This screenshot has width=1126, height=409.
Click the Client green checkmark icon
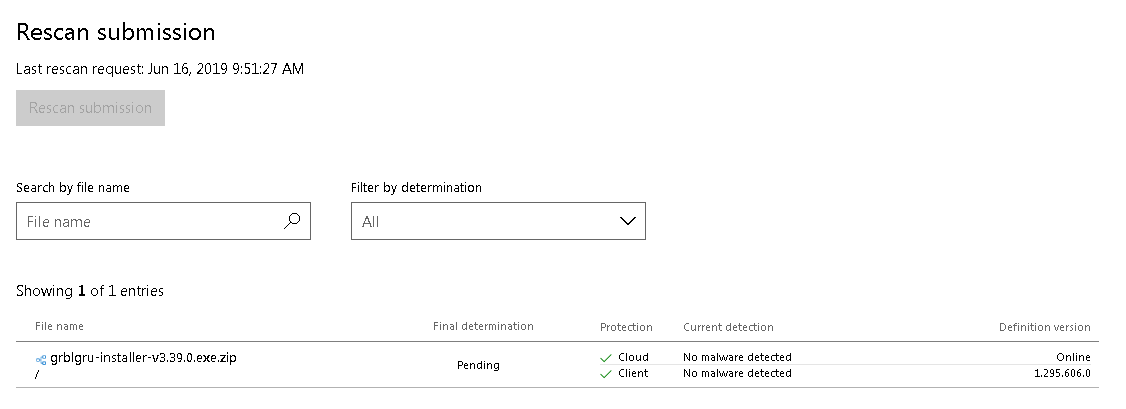pos(606,374)
